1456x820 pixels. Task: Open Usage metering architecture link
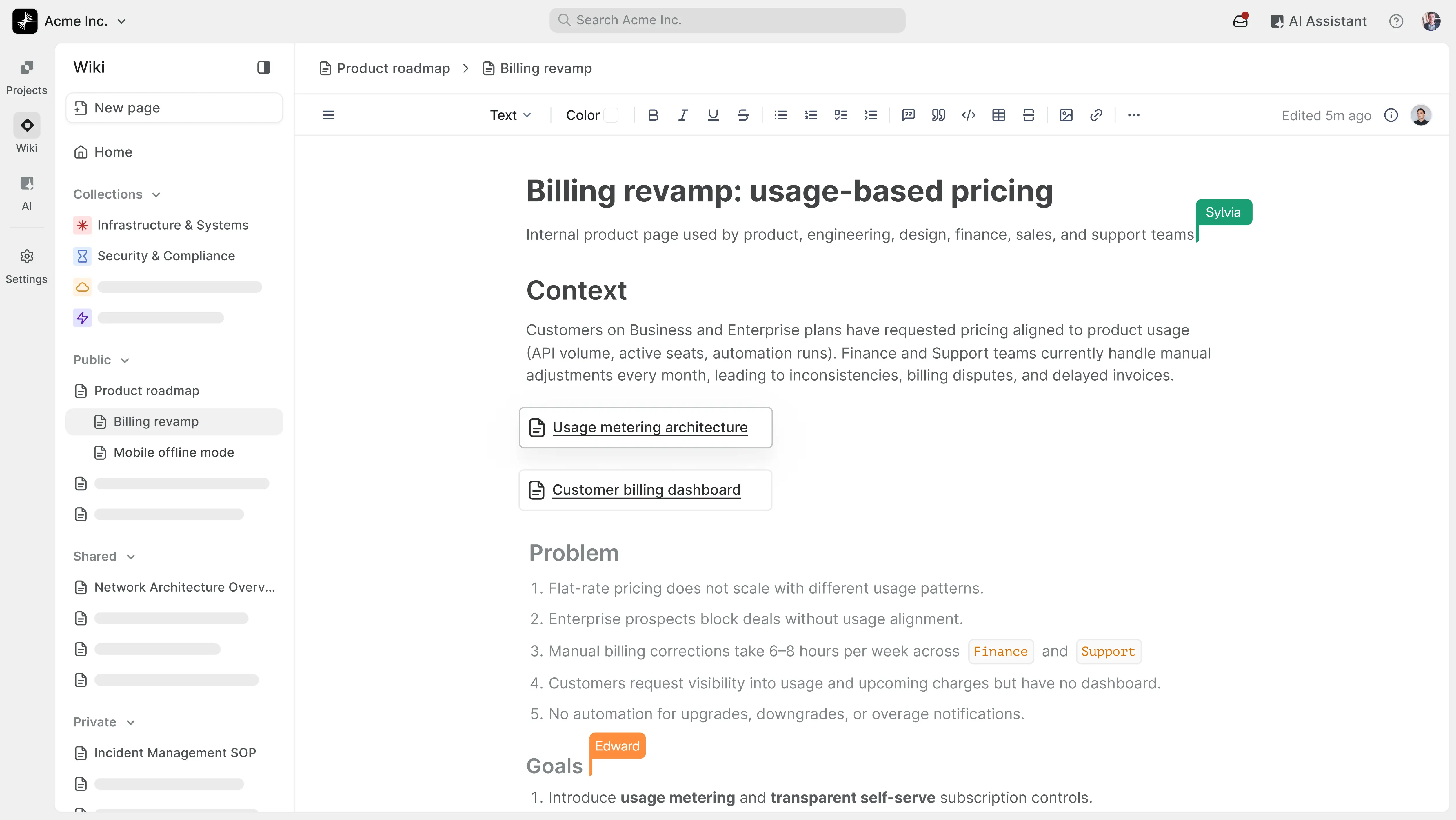pos(649,427)
